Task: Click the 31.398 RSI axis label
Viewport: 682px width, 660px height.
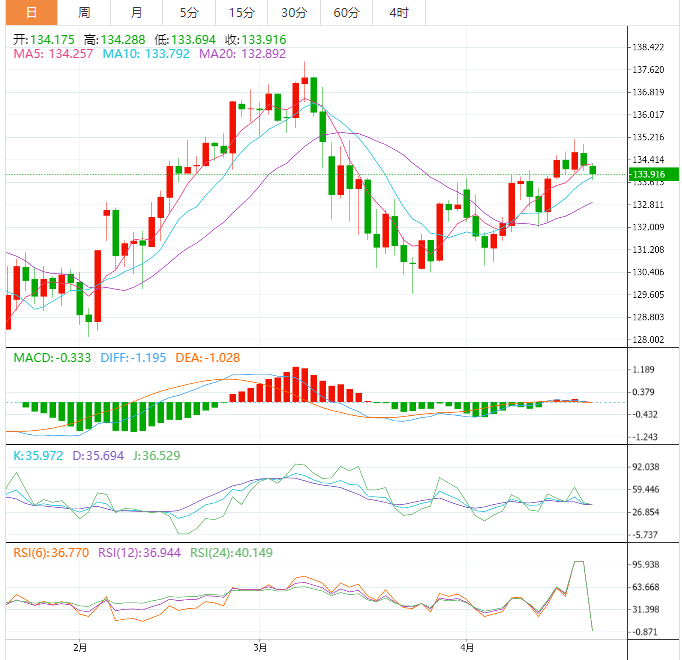Action: pos(645,610)
